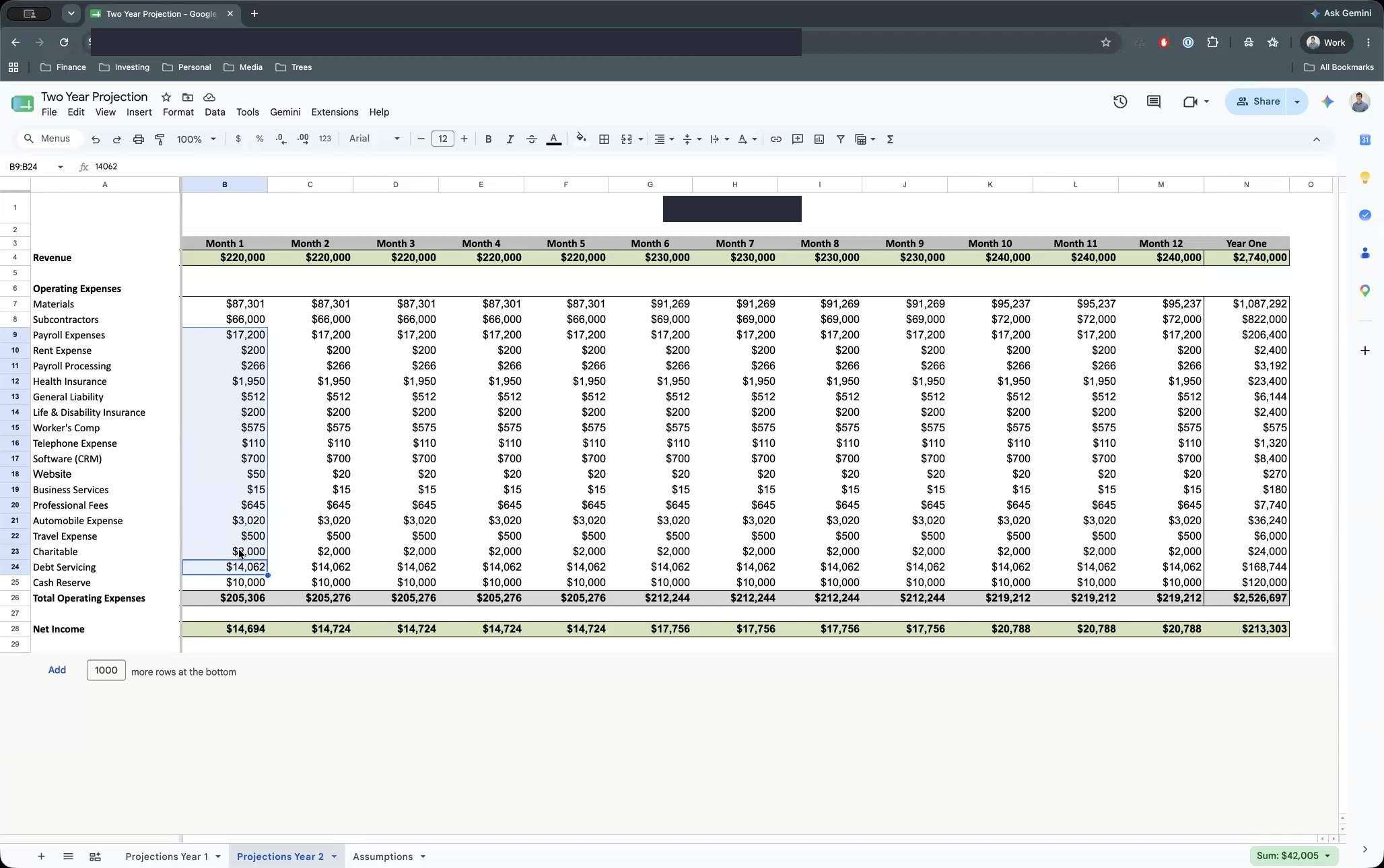Show all comments panel

(x=1154, y=102)
